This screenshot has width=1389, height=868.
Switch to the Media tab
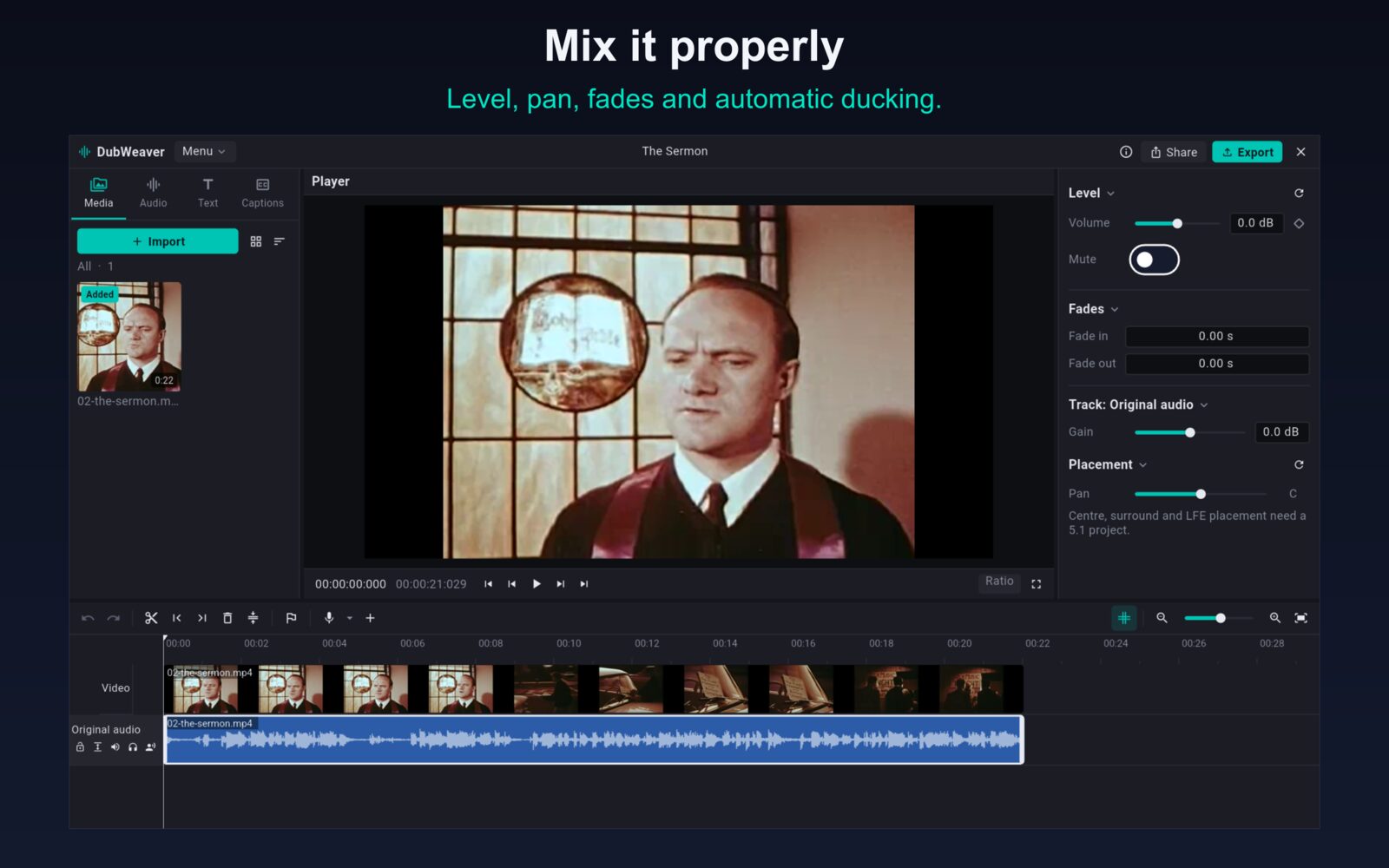(x=98, y=193)
